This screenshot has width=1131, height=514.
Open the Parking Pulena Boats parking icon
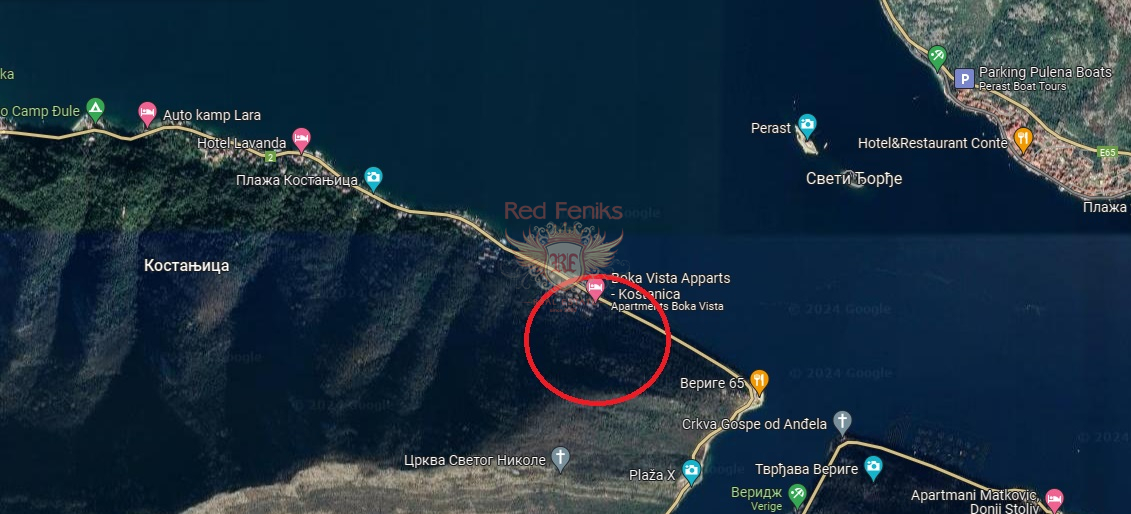[x=964, y=79]
